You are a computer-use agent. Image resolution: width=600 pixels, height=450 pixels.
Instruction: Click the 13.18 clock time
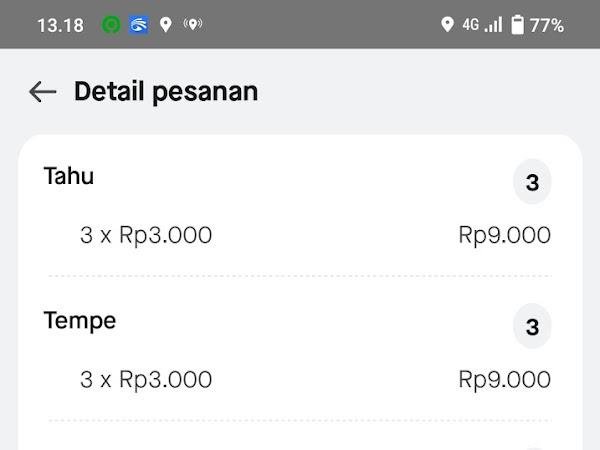tap(60, 26)
